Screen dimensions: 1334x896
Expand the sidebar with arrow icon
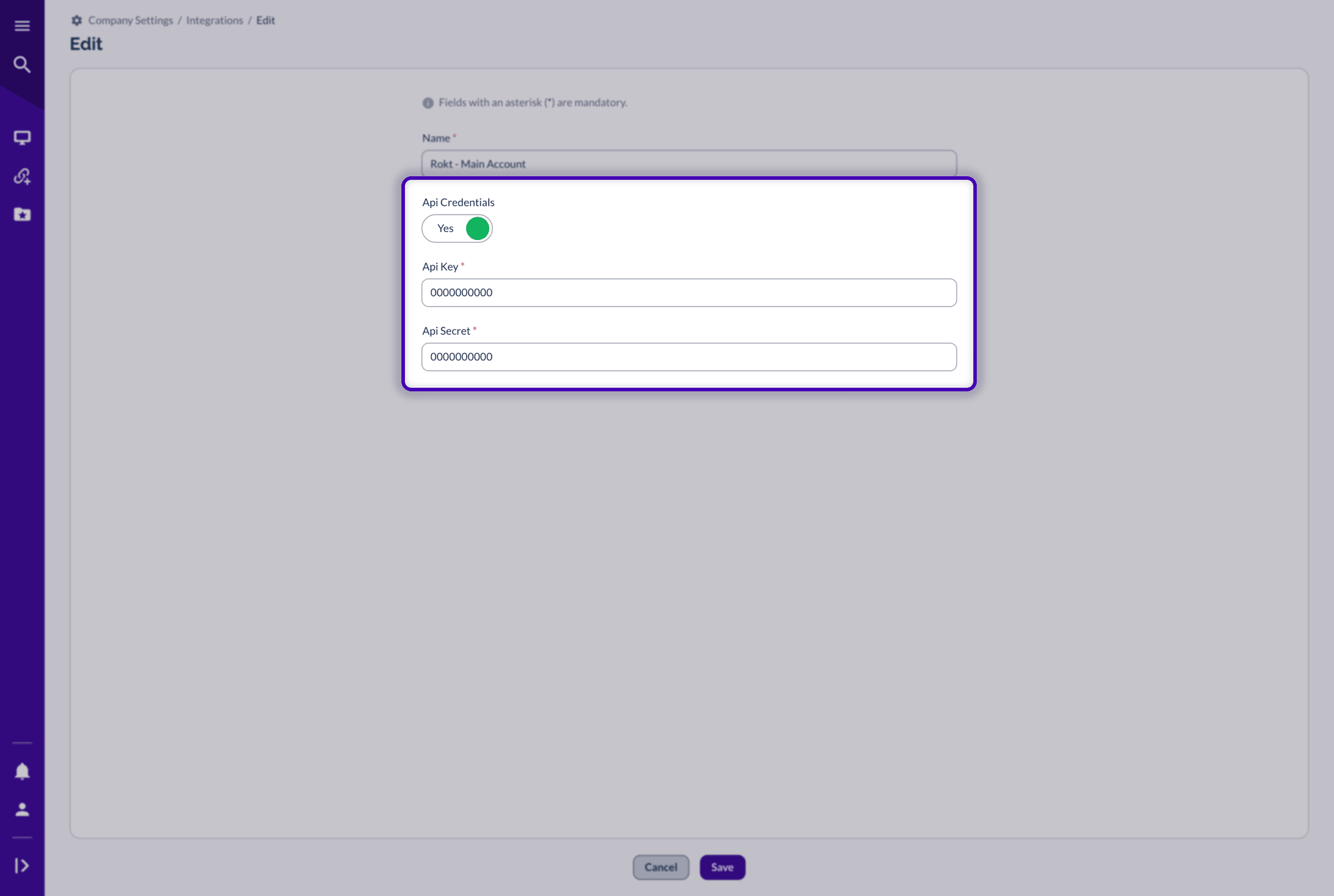[x=22, y=865]
